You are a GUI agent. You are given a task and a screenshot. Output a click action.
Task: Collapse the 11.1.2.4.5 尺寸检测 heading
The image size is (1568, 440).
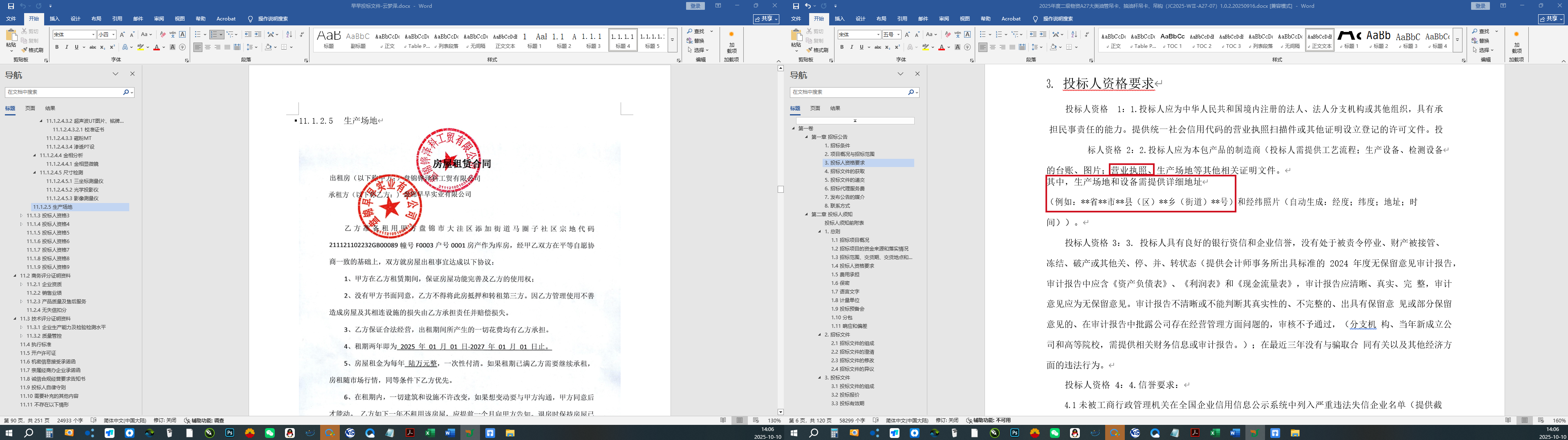coord(35,172)
